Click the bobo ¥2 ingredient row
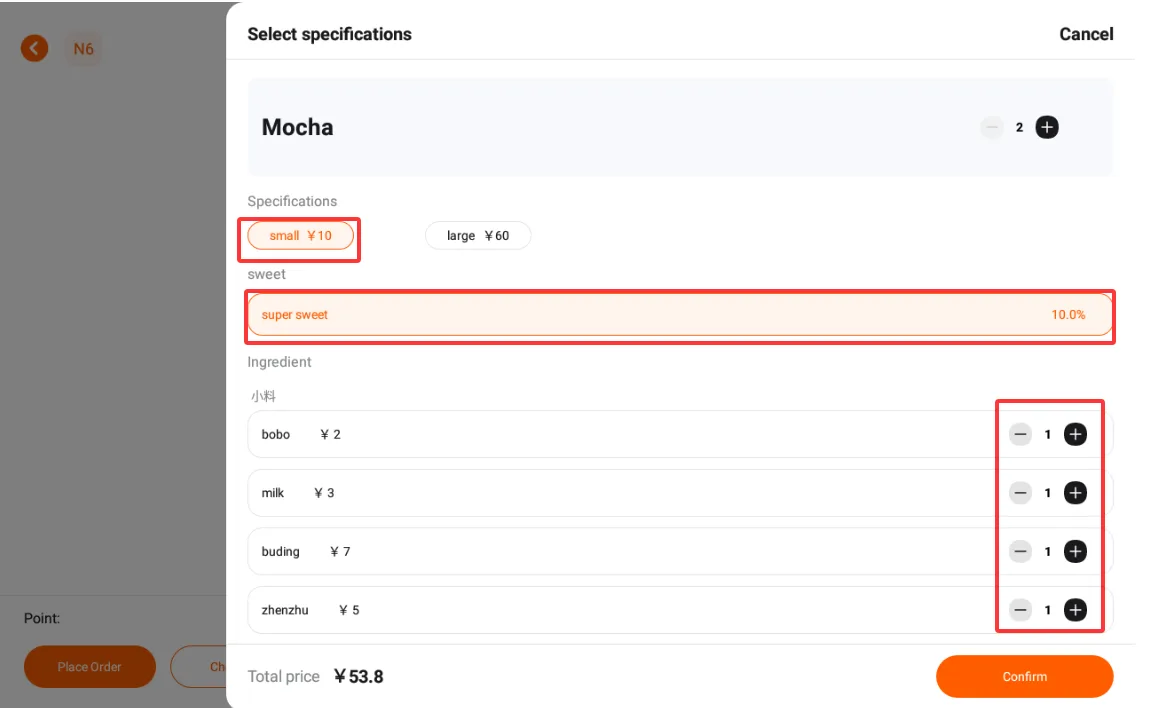 pos(680,434)
